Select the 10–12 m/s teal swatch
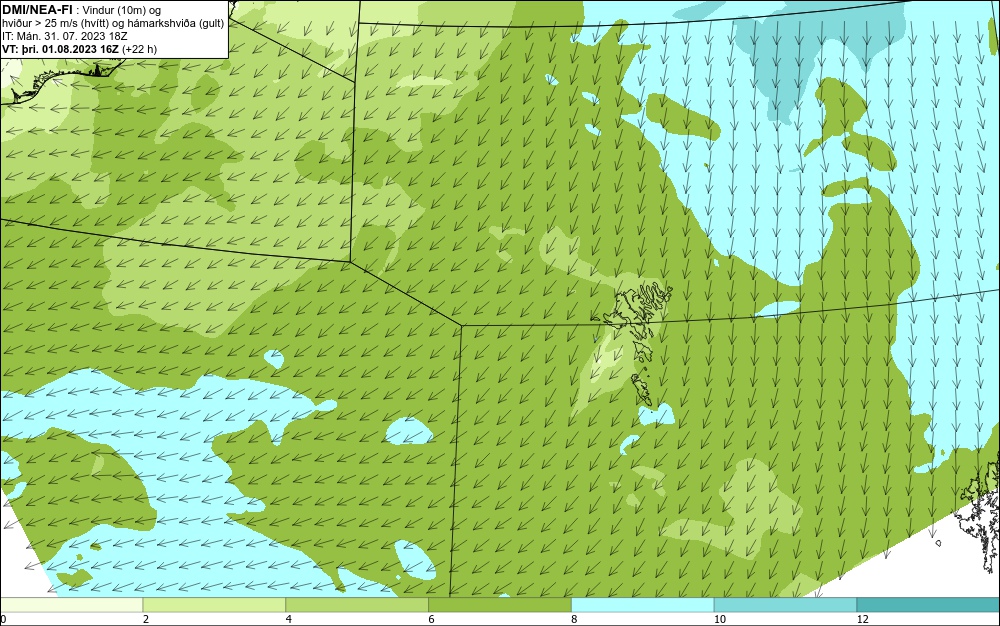 (x=786, y=605)
